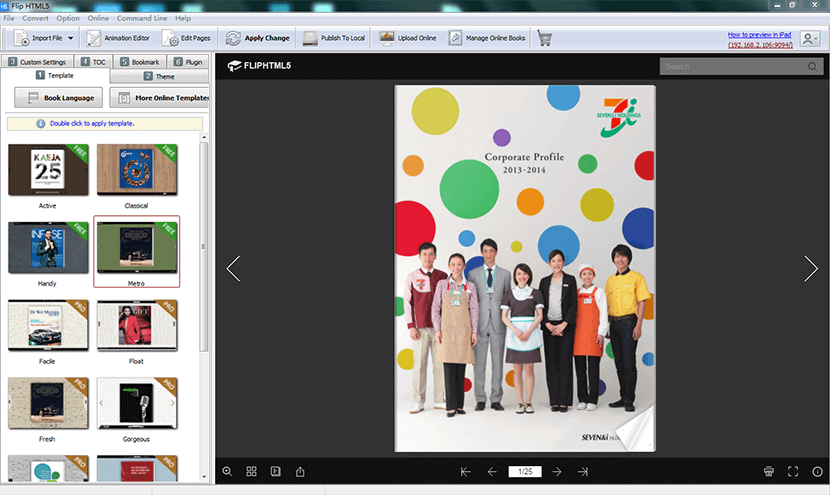Screen dimensions: 830x495
Task: Click the template list scrollbar
Action: pos(204,246)
